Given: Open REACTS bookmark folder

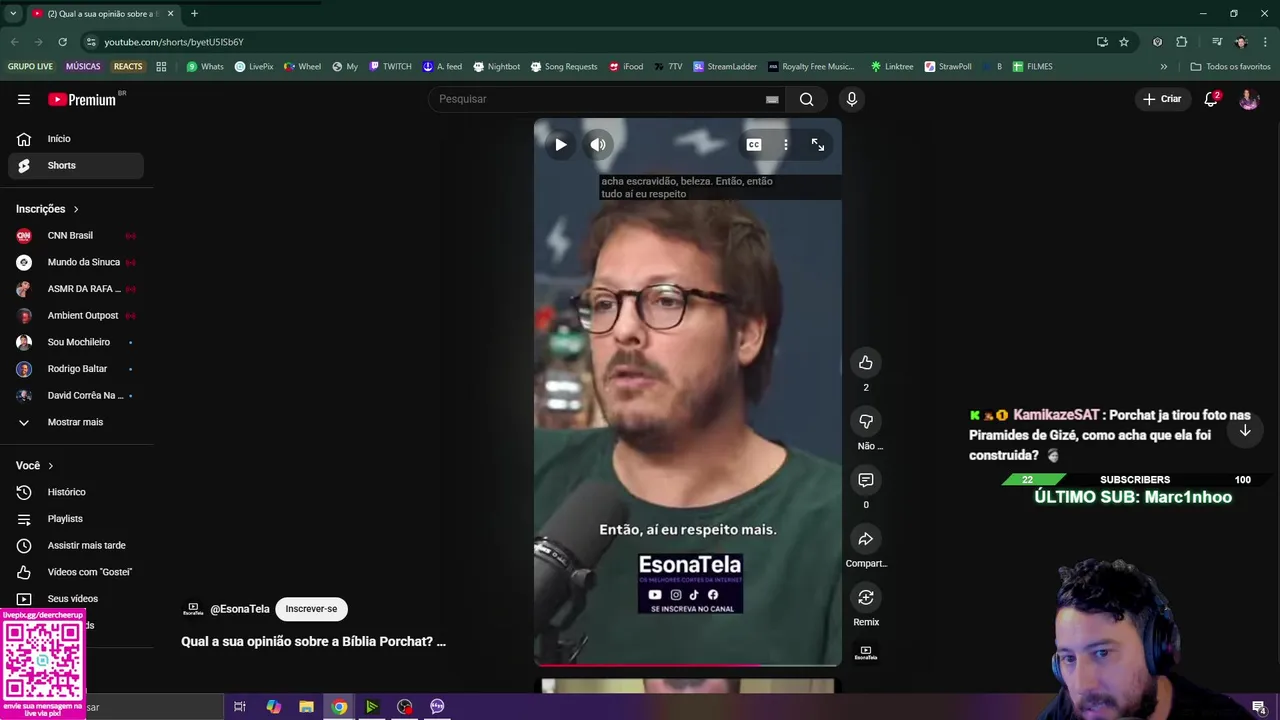Looking at the screenshot, I should click(x=128, y=66).
